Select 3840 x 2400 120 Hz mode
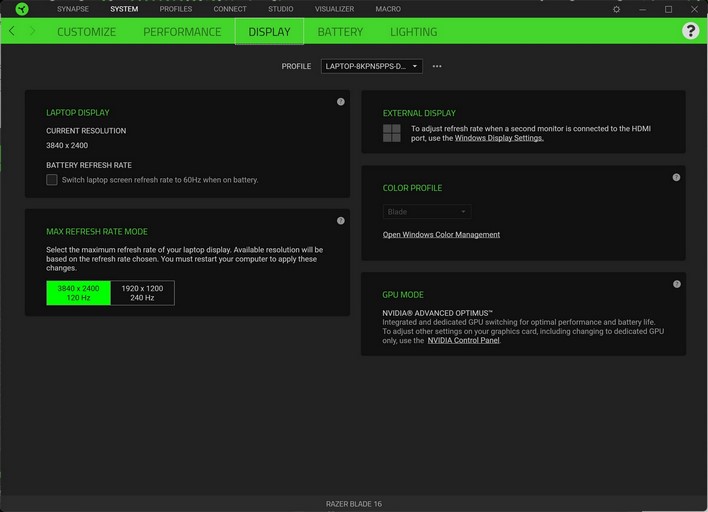Viewport: 708px width, 512px height. pyautogui.click(x=78, y=293)
